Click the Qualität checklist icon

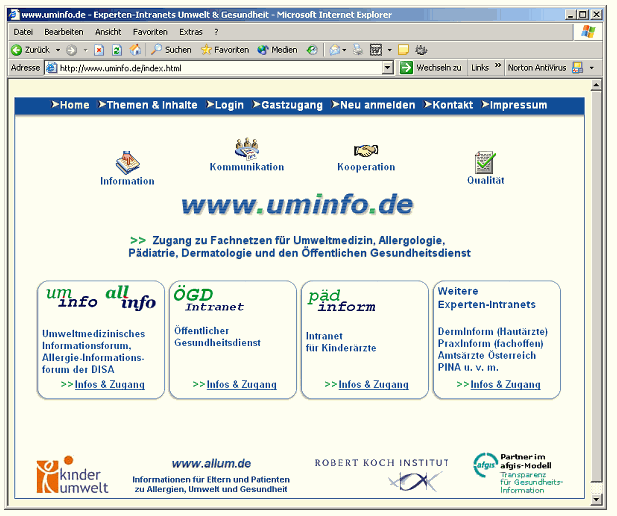[x=485, y=162]
